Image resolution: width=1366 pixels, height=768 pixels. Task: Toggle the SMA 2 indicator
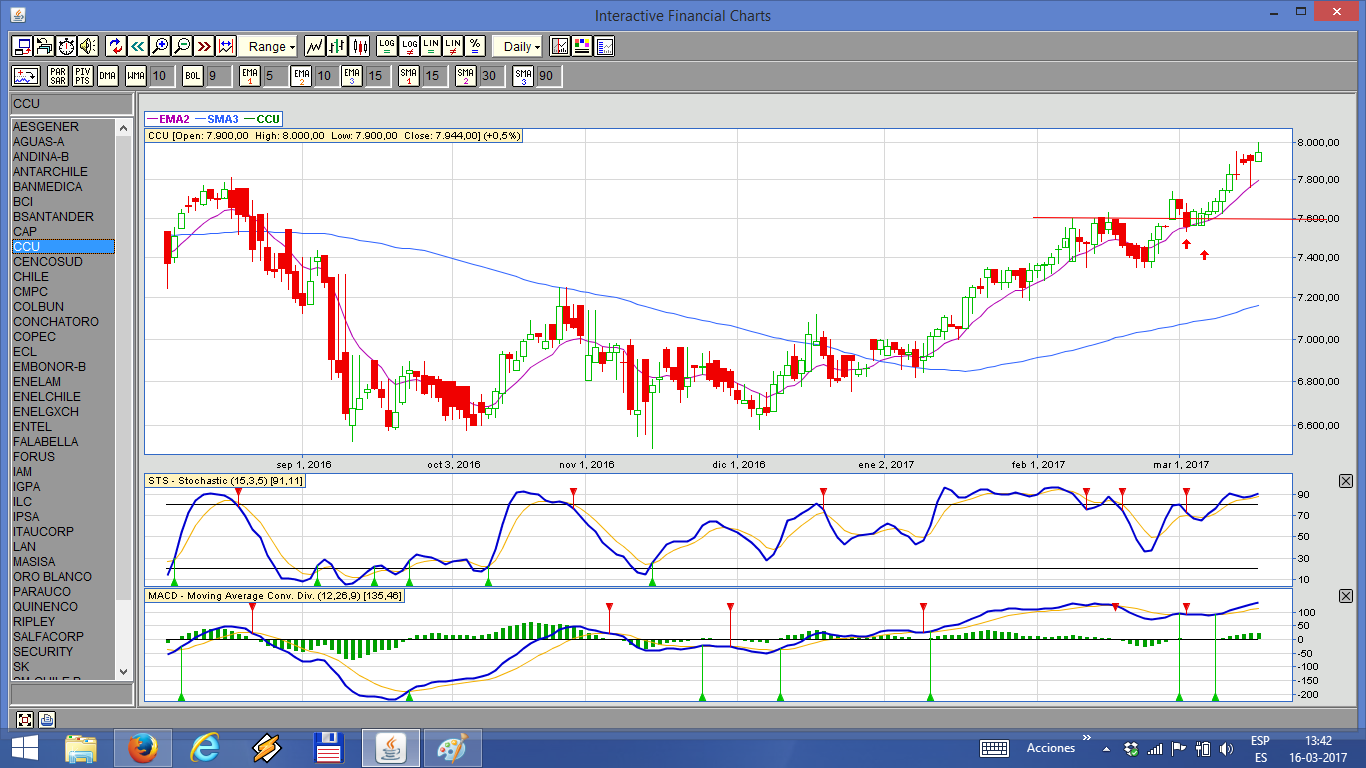[466, 76]
